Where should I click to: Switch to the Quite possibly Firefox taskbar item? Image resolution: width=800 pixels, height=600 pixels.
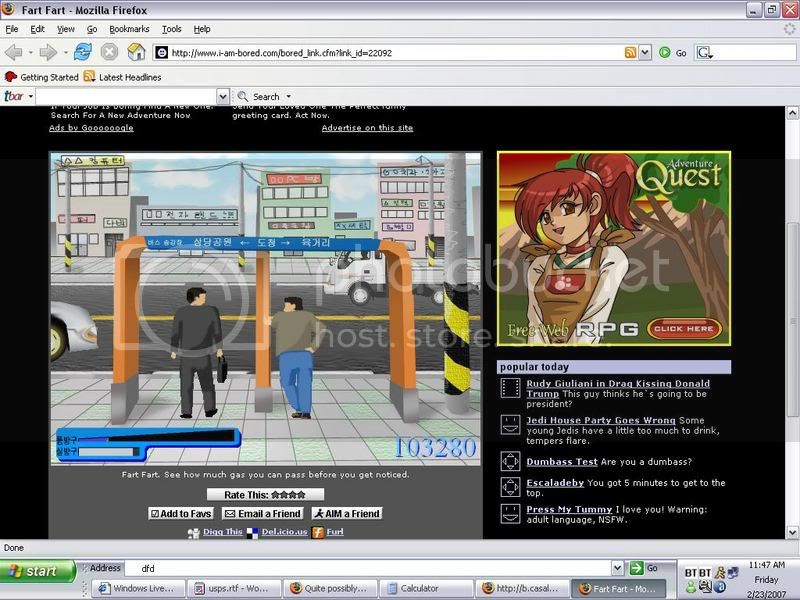point(331,588)
